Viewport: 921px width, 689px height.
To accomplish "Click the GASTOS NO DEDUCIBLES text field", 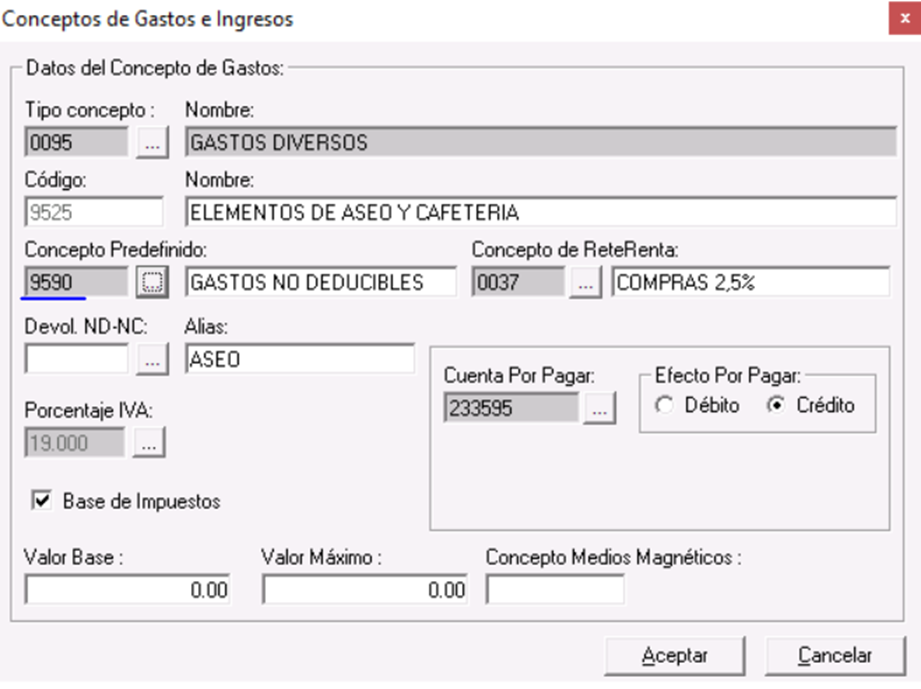I will click(321, 282).
